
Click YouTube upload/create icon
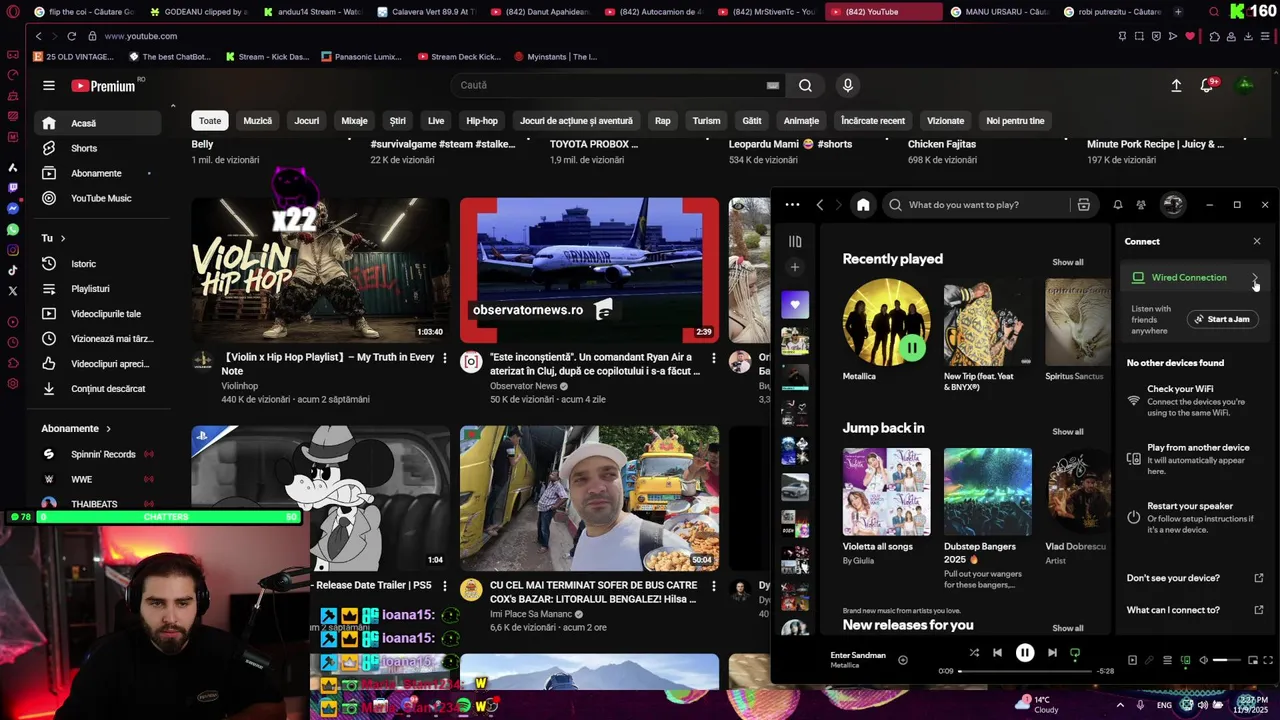[1176, 86]
